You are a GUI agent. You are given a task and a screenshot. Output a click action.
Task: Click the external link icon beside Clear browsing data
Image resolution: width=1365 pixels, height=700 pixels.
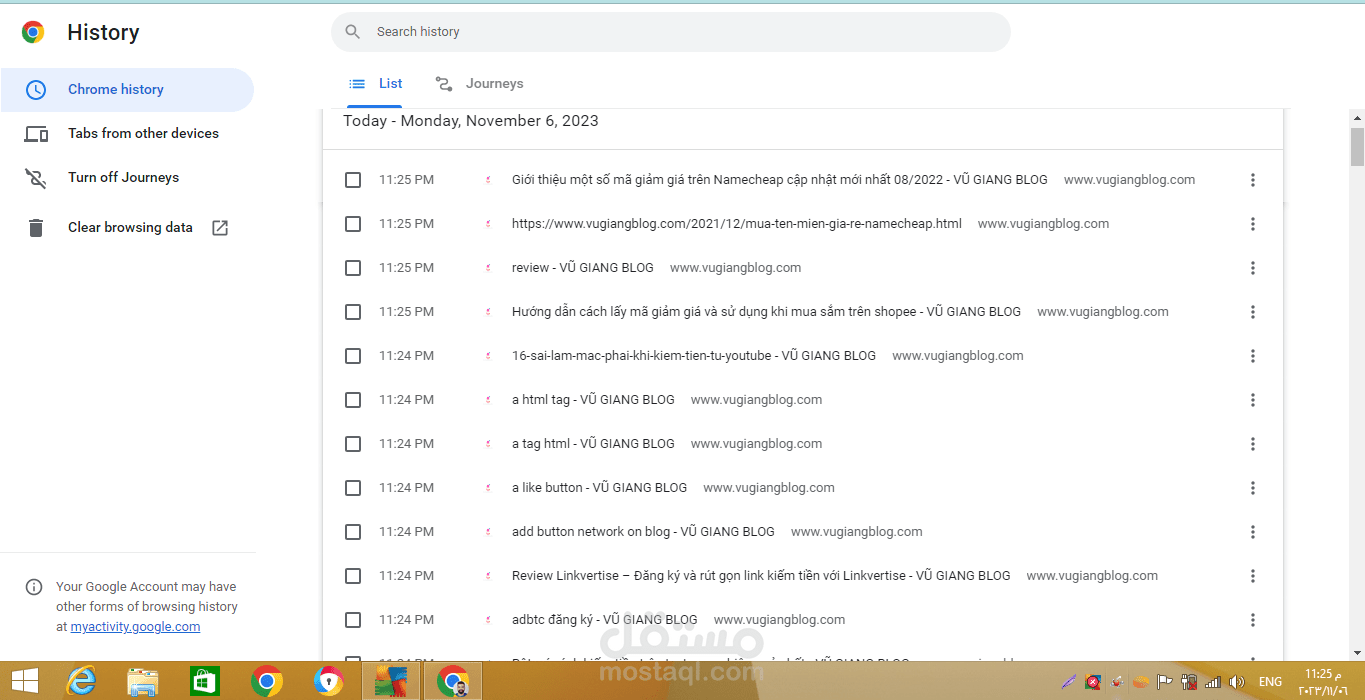[220, 228]
